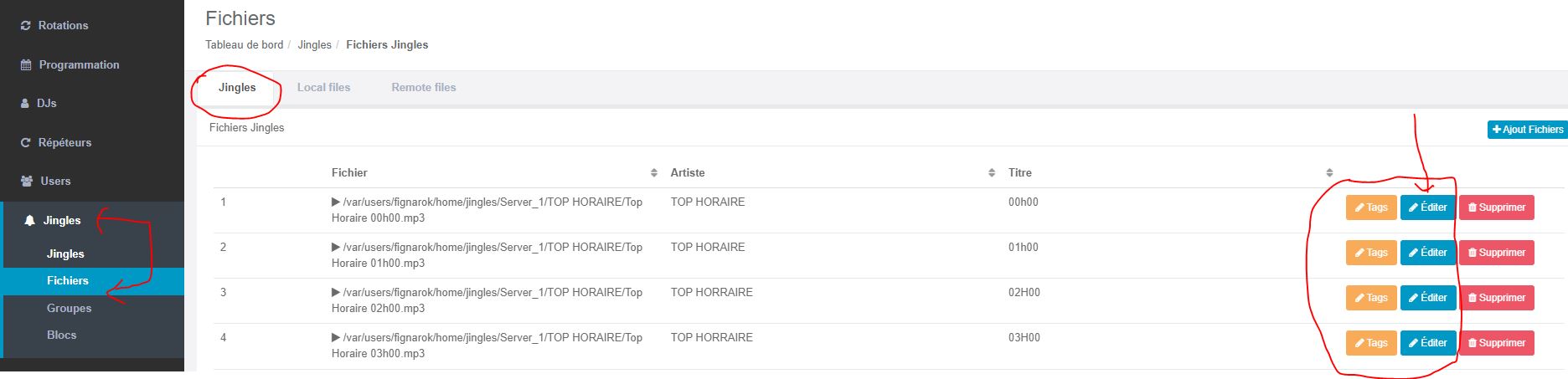
Task: Switch to Local files tab
Action: coord(323,87)
